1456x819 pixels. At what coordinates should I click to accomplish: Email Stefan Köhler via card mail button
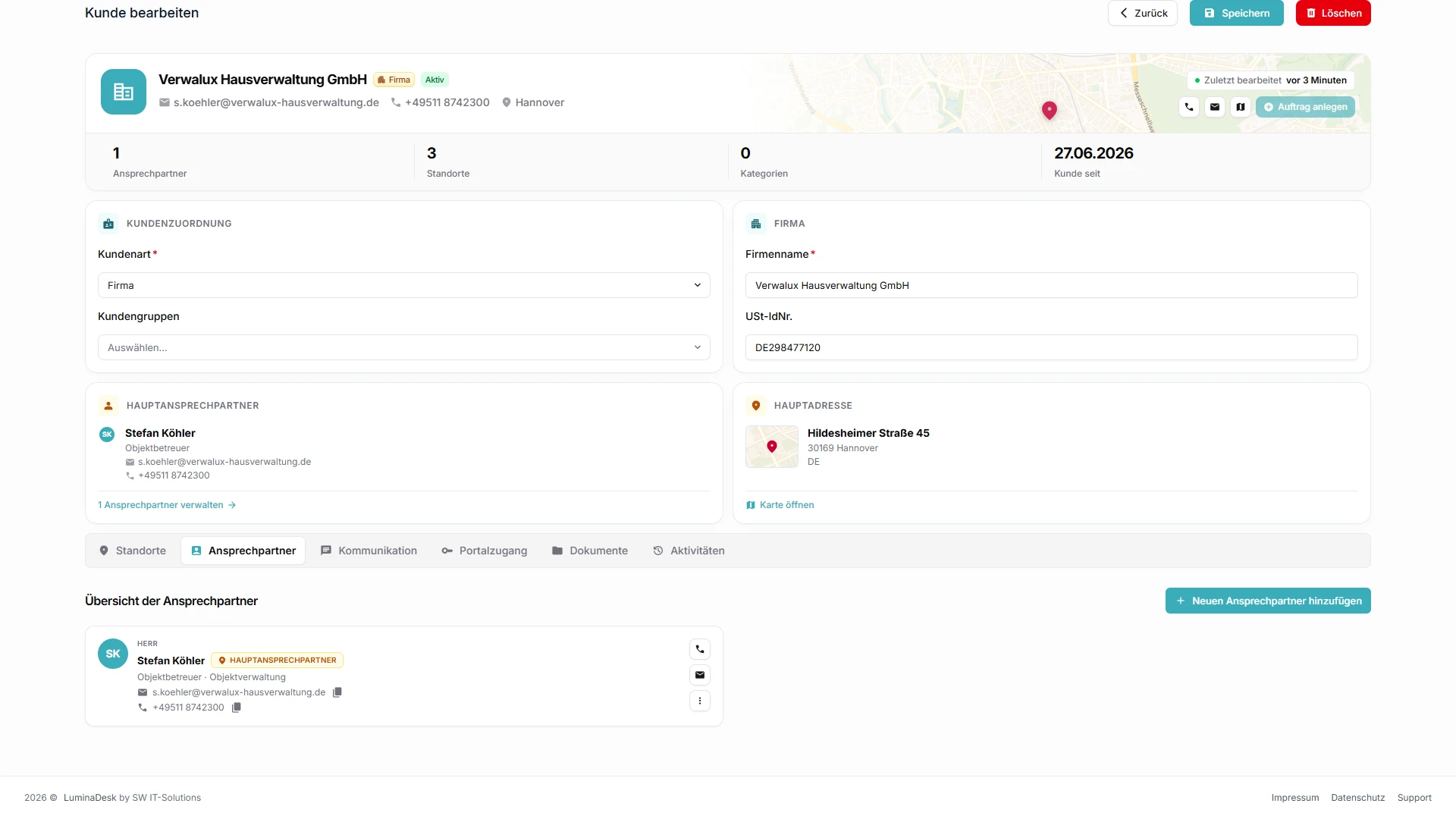click(x=700, y=675)
